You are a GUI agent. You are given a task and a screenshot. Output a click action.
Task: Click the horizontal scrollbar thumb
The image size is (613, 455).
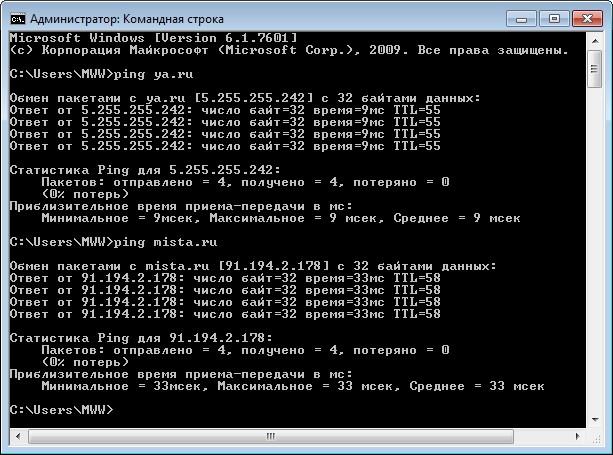[271, 436]
